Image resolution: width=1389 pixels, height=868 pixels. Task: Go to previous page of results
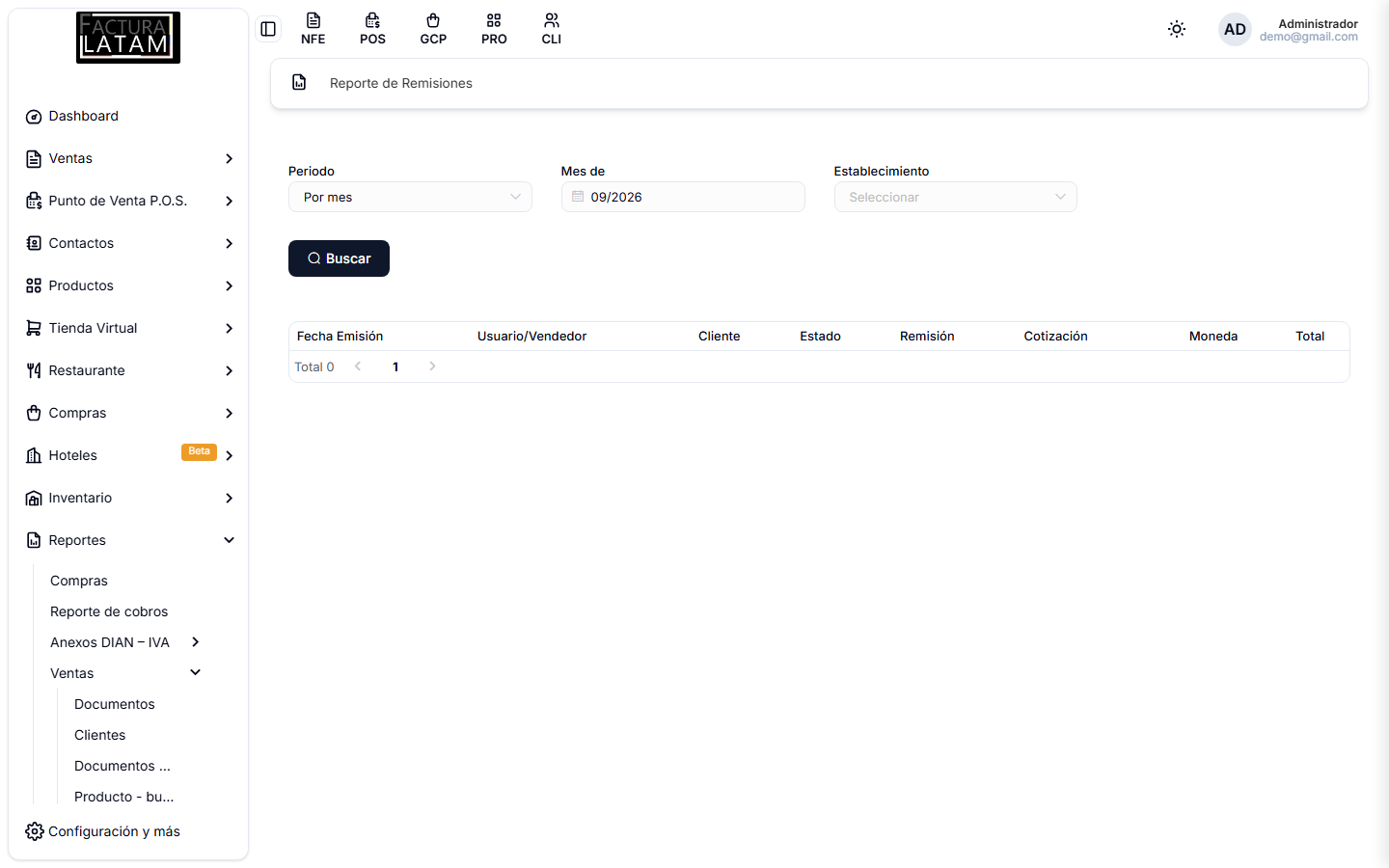click(x=358, y=366)
